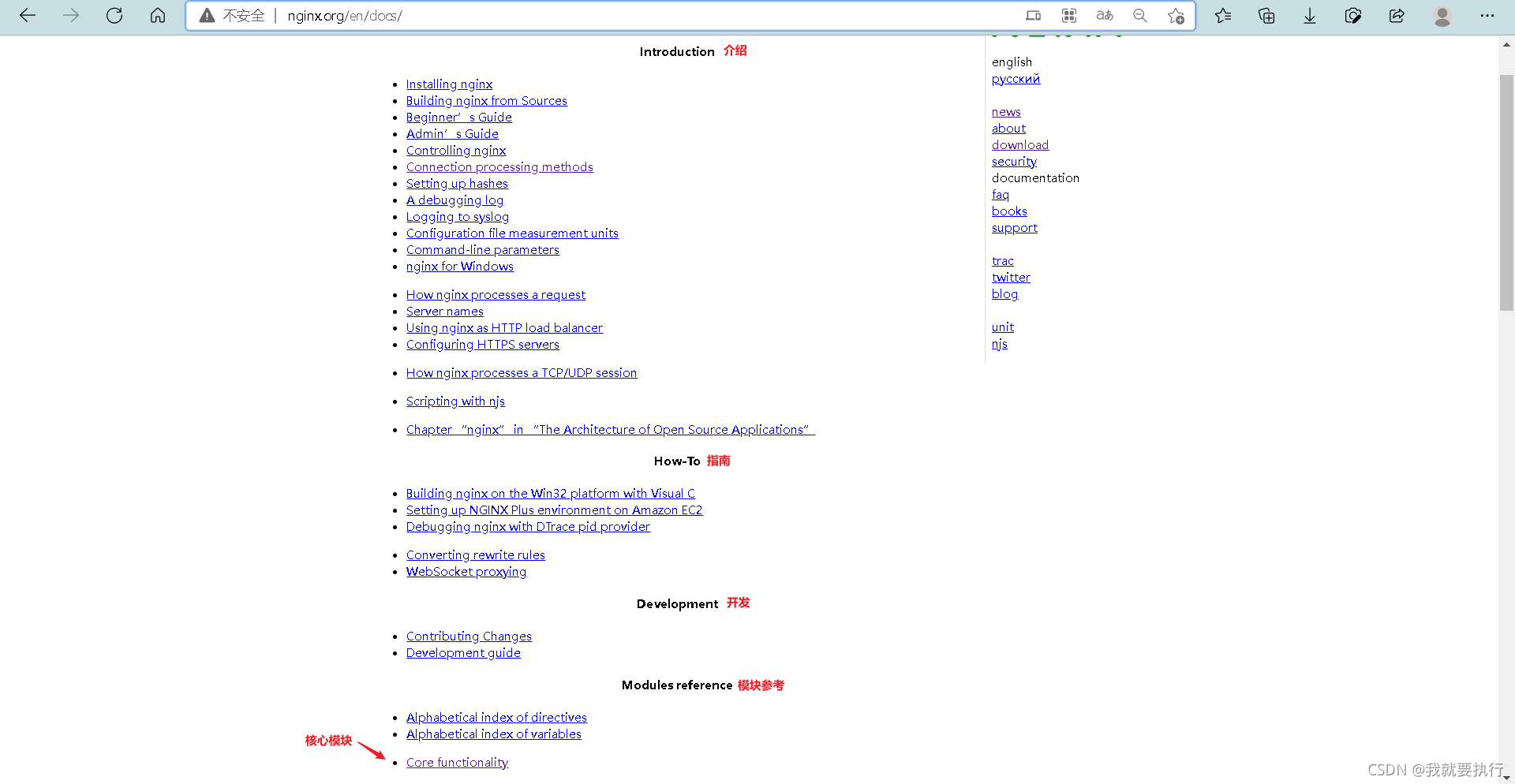The height and width of the screenshot is (784, 1515).
Task: Open the blog link in sidebar
Action: [1004, 294]
